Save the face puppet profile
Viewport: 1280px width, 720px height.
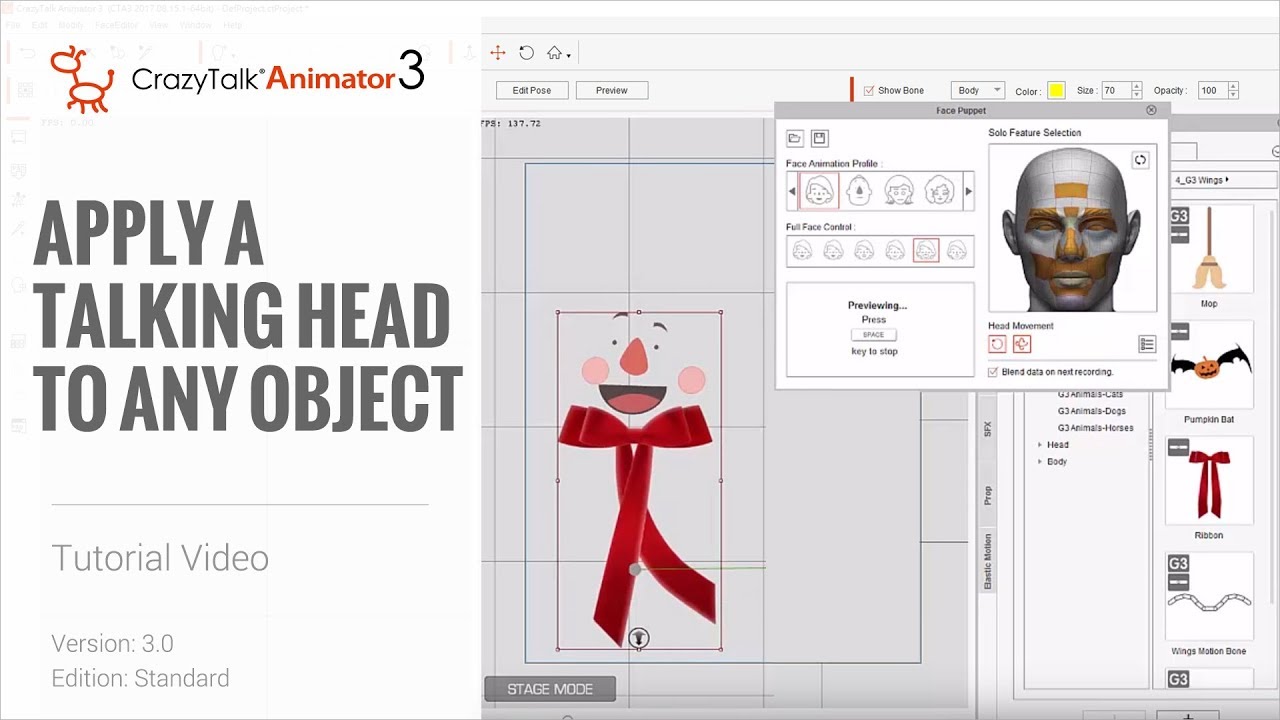click(x=819, y=138)
